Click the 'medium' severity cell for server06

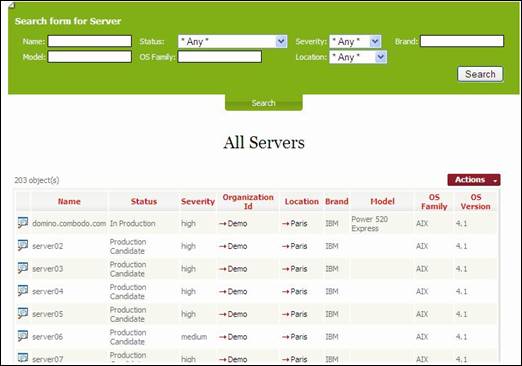[194, 337]
